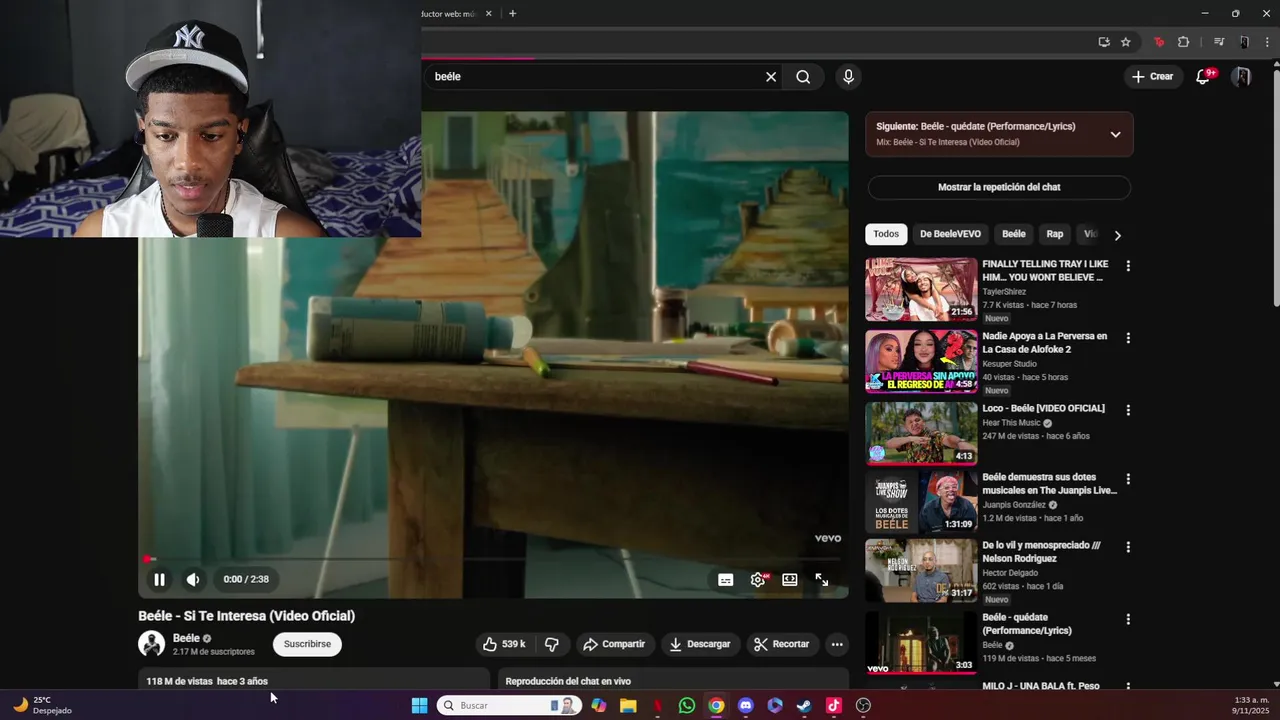This screenshot has width=1280, height=720.
Task: Open De lo vil y menospreciado thumbnail
Action: click(921, 571)
